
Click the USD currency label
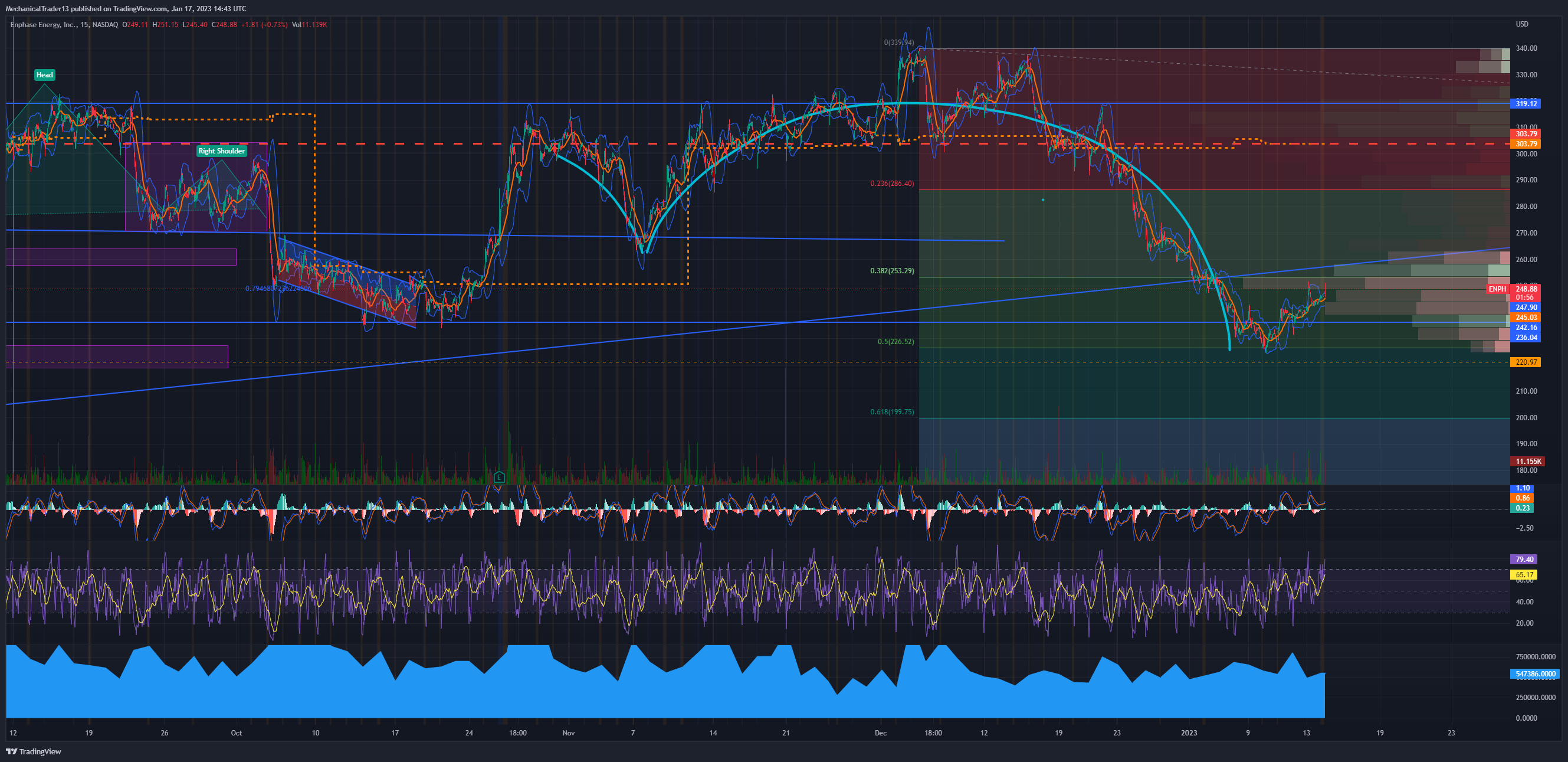(x=1521, y=24)
